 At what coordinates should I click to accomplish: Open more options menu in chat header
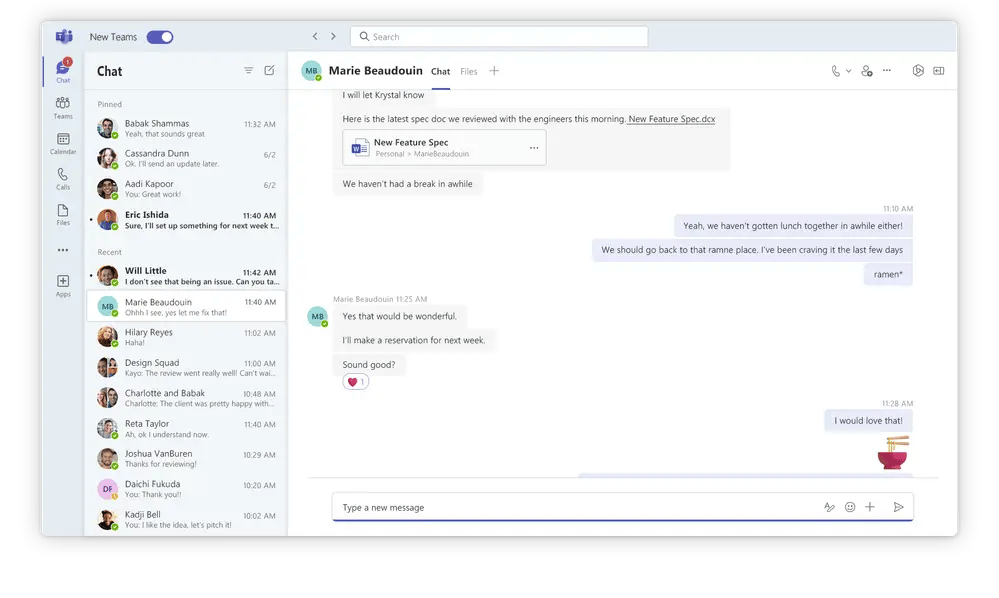(887, 71)
